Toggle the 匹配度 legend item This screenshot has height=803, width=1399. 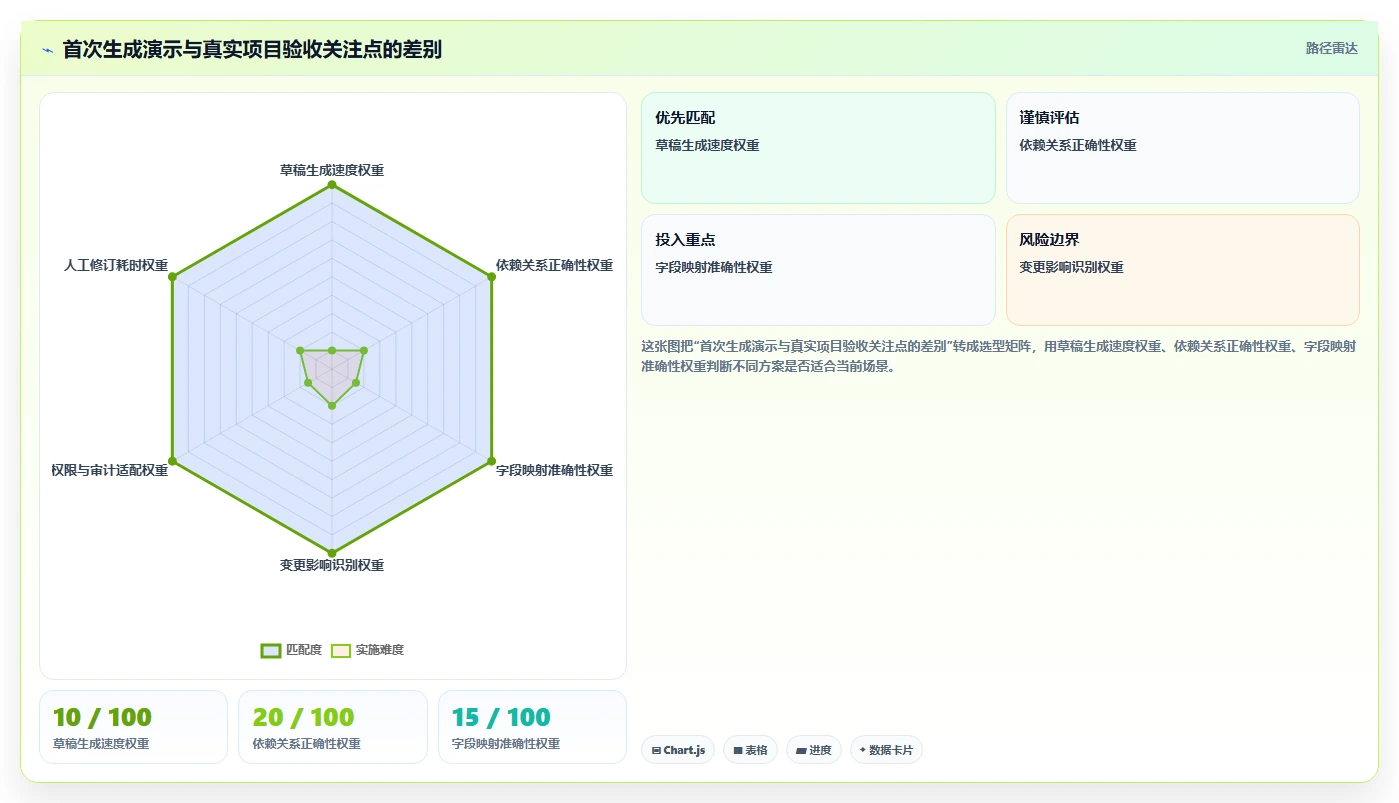(x=291, y=650)
